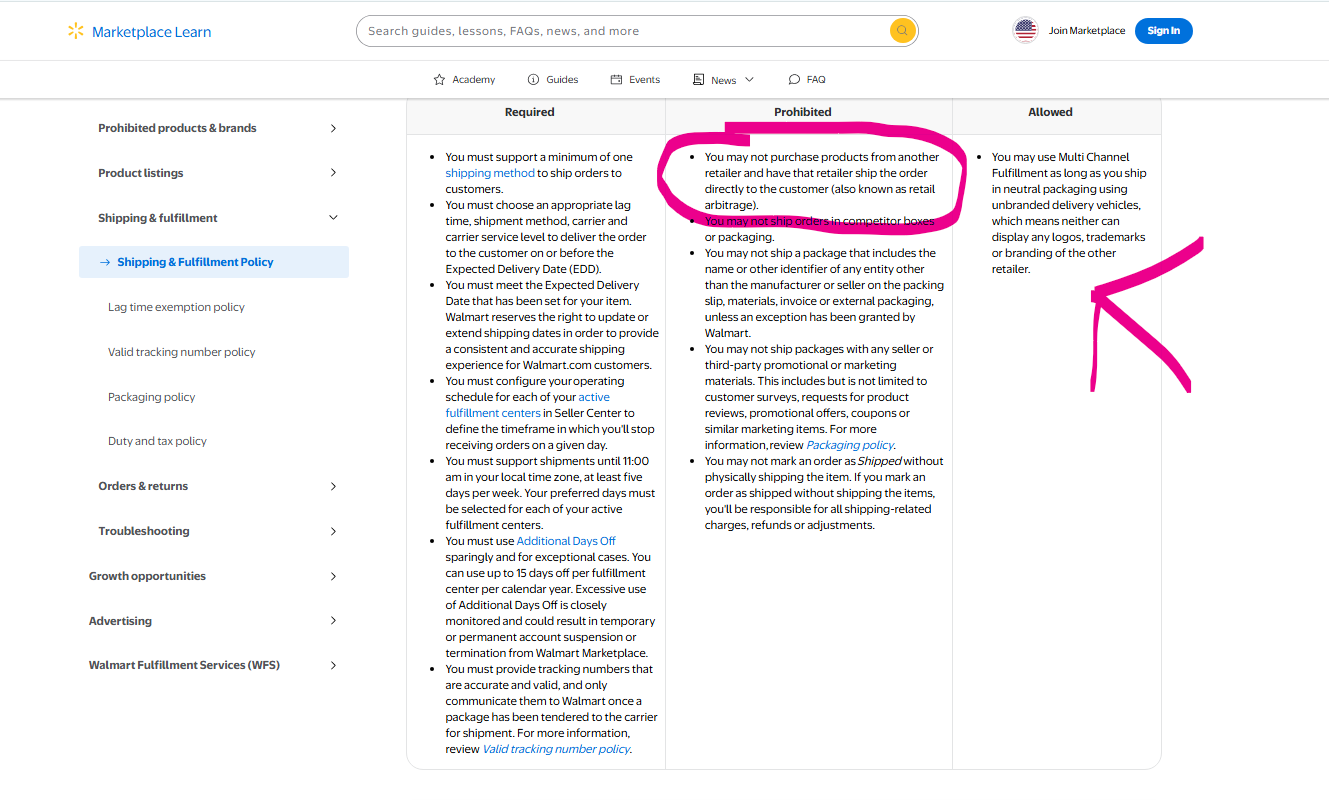
Task: Click the Marketplace Learn home link
Action: 140,32
